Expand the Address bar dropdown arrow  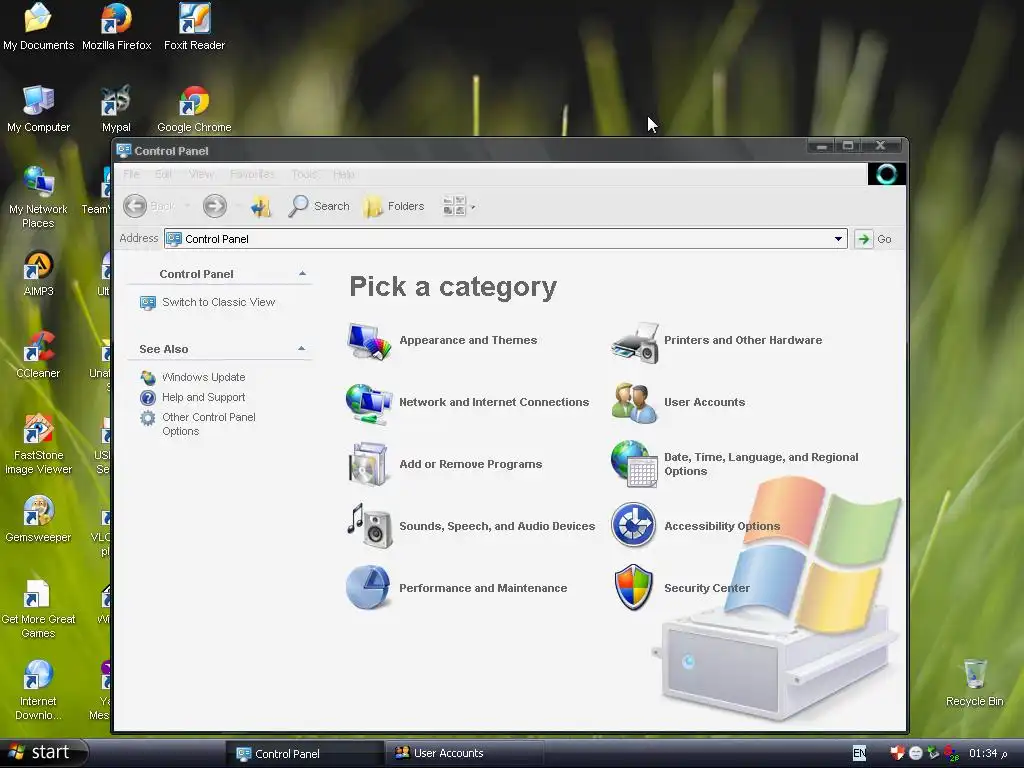(838, 239)
